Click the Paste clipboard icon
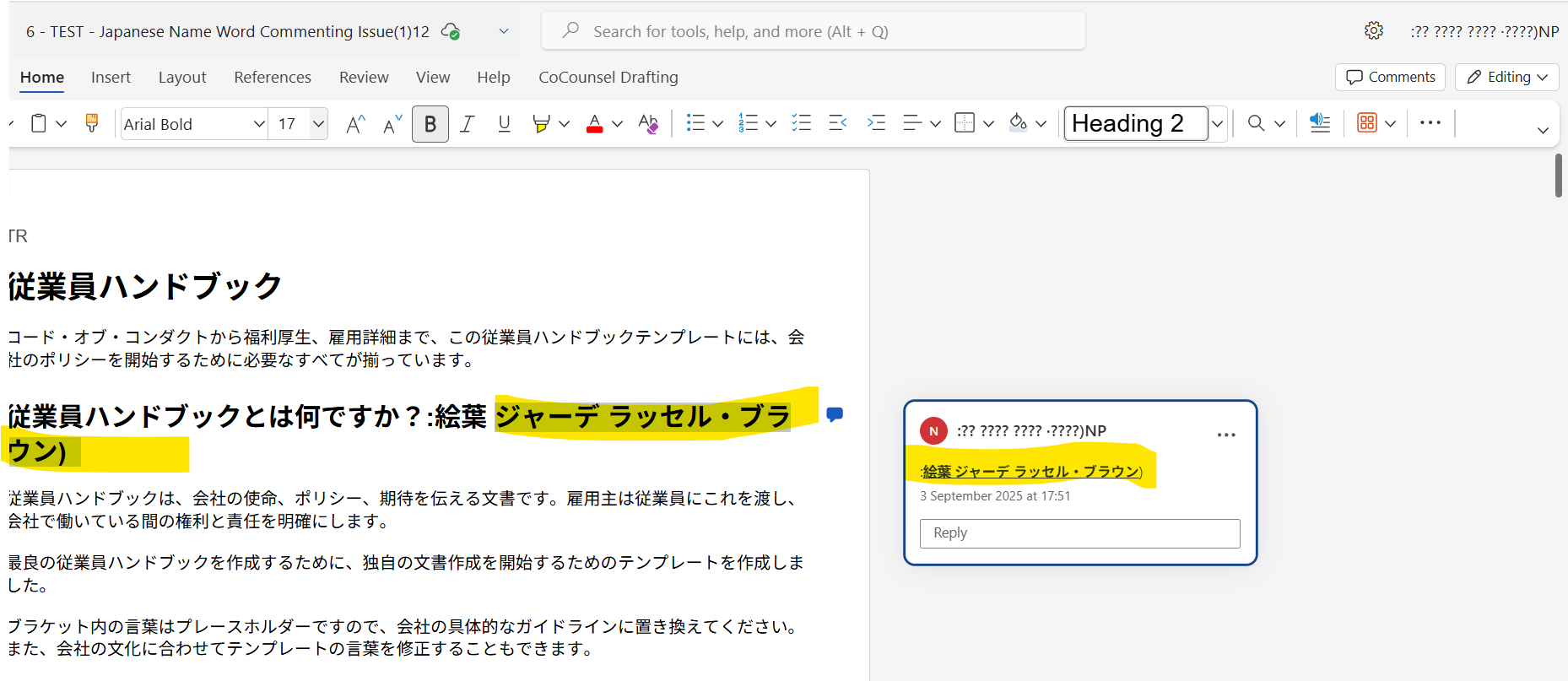 pos(39,124)
